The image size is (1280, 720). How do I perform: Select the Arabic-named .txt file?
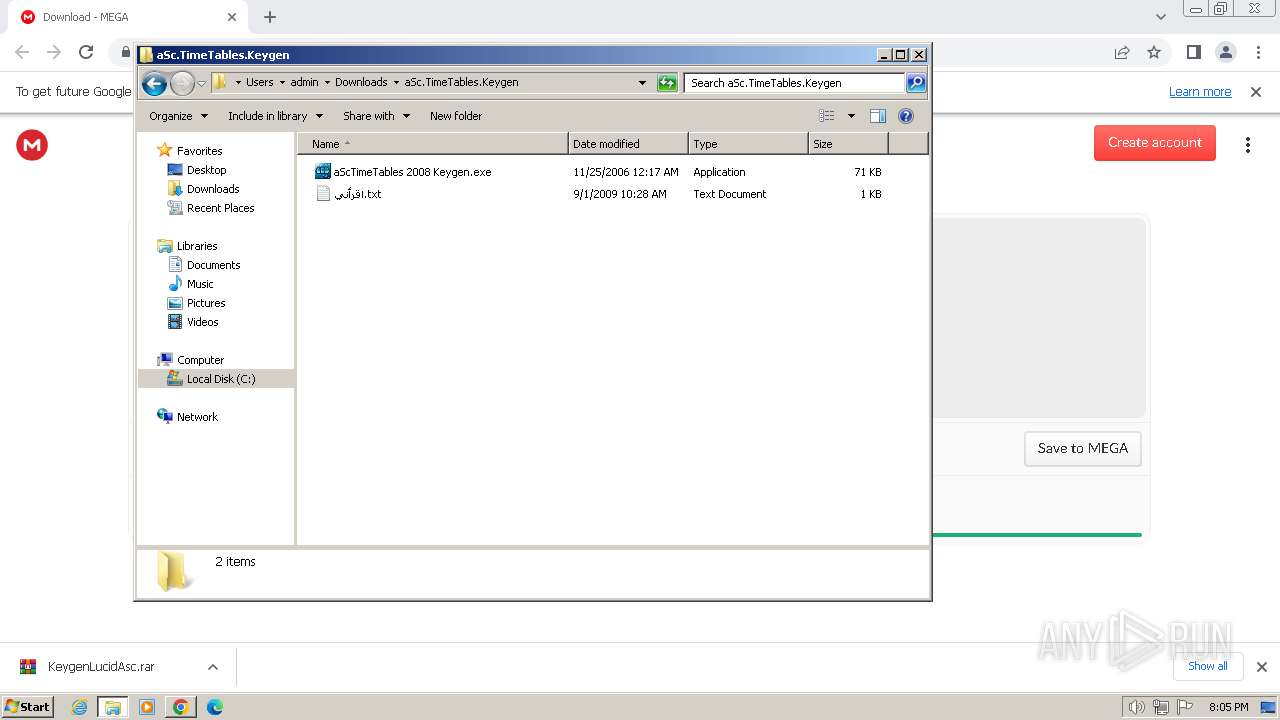pyautogui.click(x=357, y=194)
